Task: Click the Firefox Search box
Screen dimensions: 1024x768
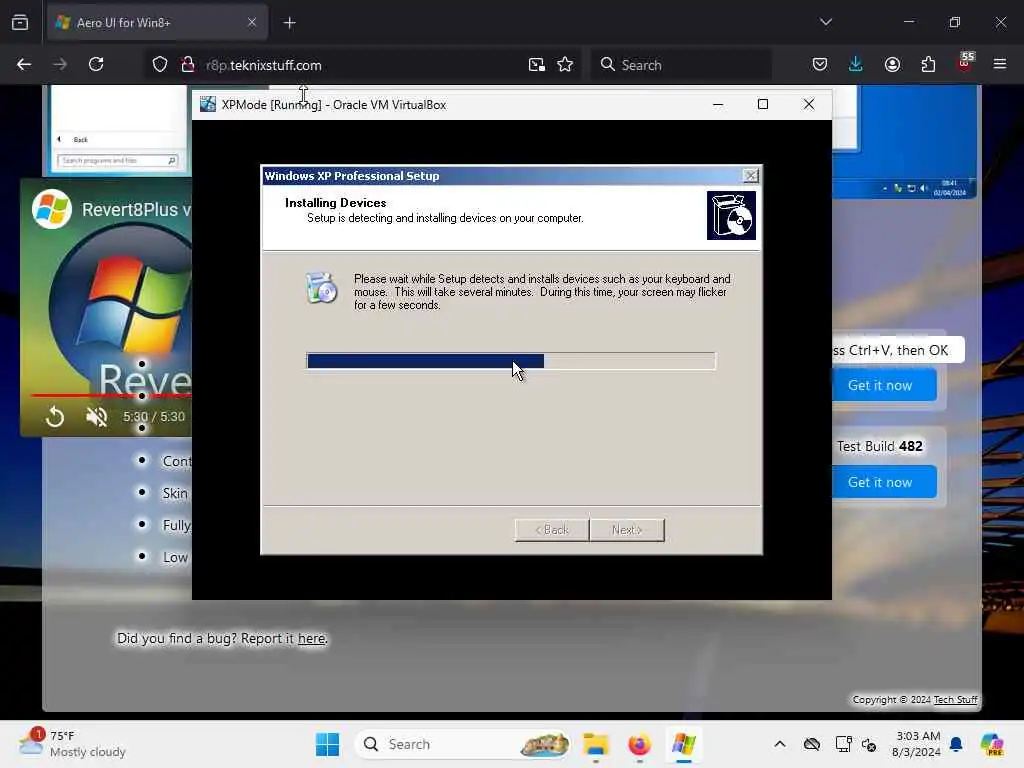Action: click(682, 65)
